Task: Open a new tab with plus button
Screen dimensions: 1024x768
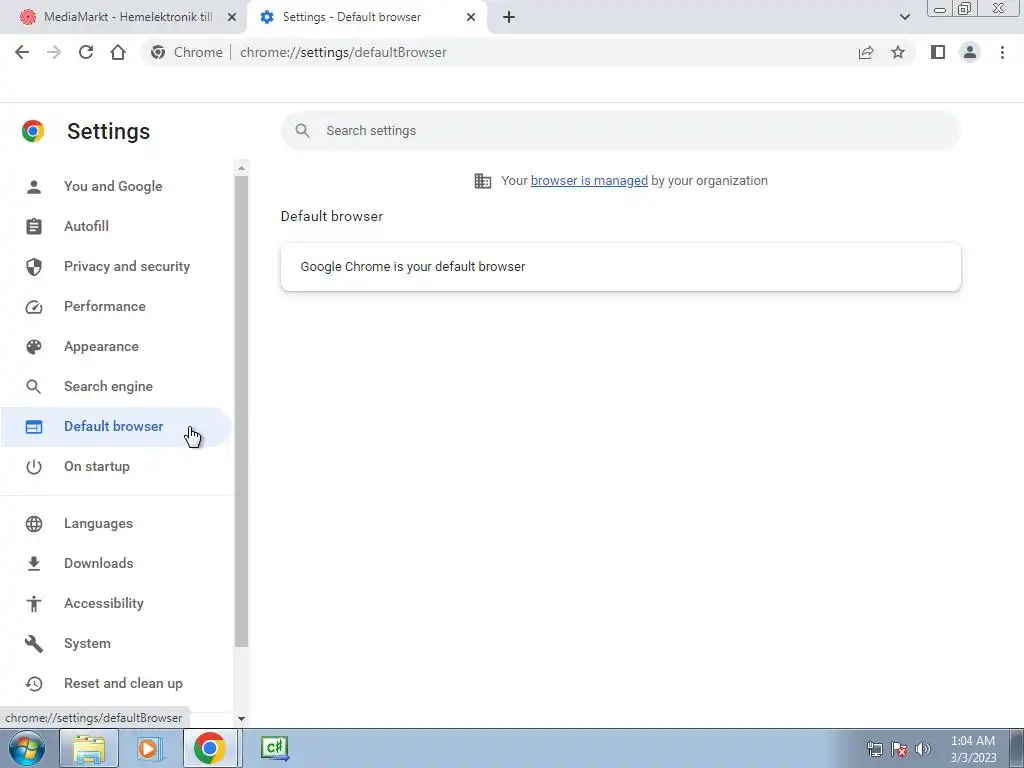Action: [509, 17]
